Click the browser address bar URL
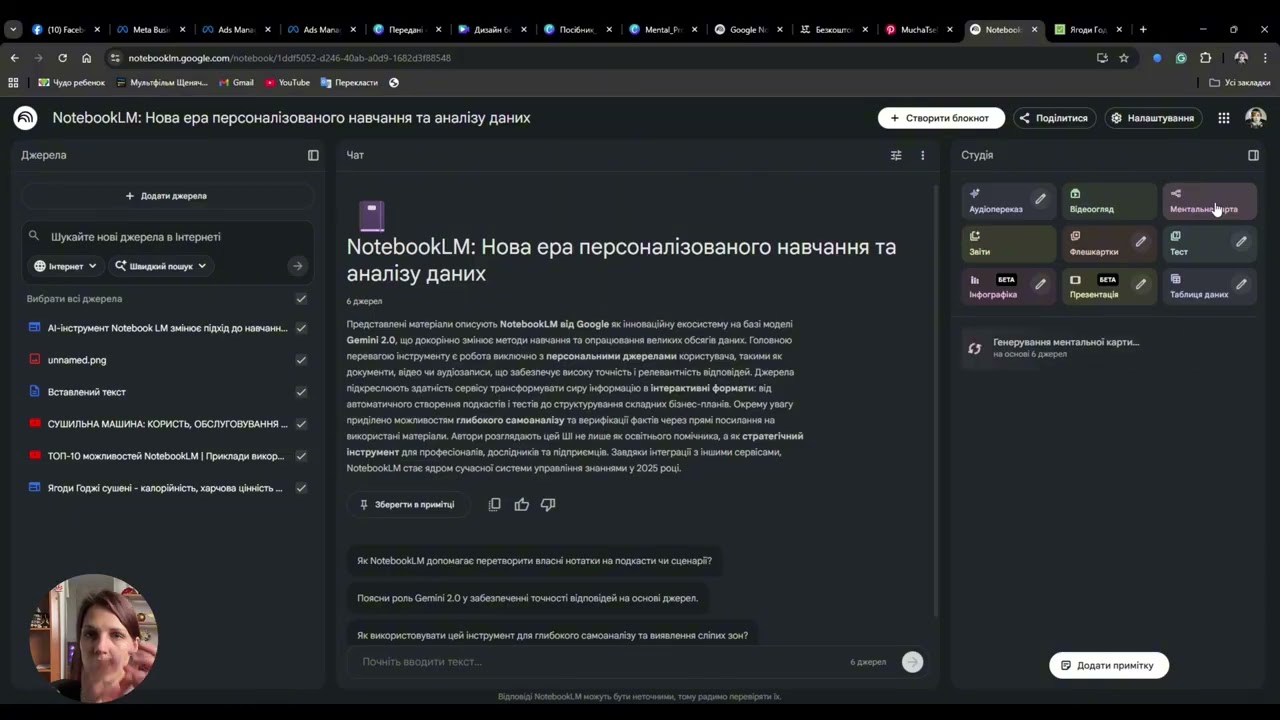 point(290,58)
